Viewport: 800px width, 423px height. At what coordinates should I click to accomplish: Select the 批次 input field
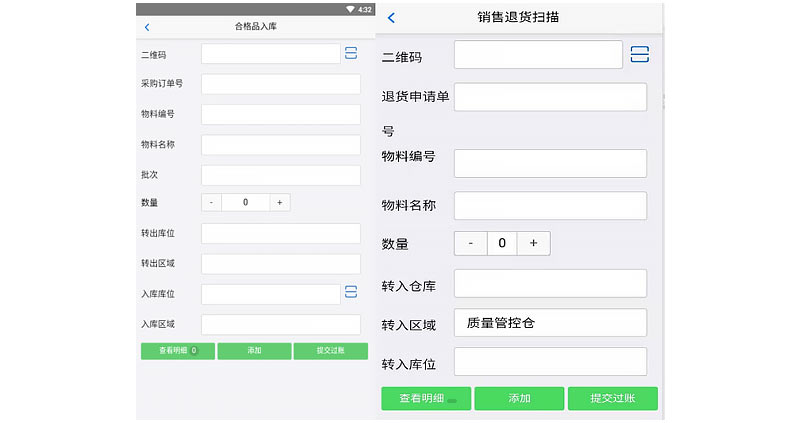280,175
